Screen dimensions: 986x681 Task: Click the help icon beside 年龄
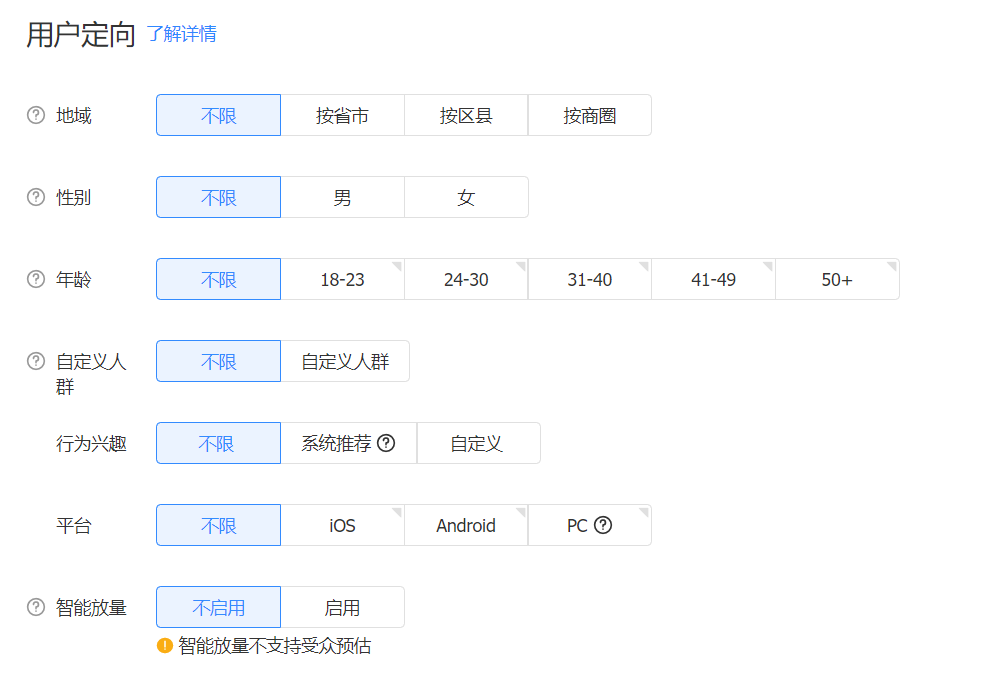pyautogui.click(x=36, y=279)
